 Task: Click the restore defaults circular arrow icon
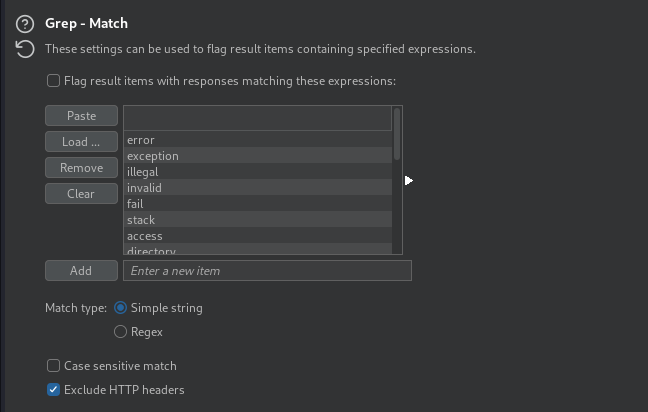pyautogui.click(x=25, y=49)
